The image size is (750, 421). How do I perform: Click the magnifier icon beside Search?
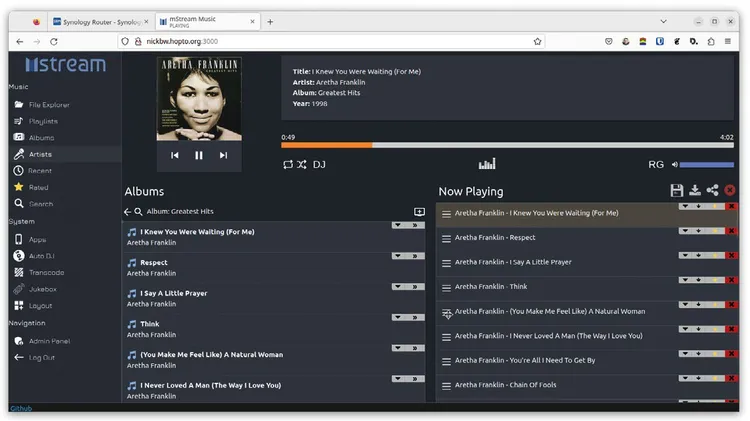pyautogui.click(x=19, y=203)
